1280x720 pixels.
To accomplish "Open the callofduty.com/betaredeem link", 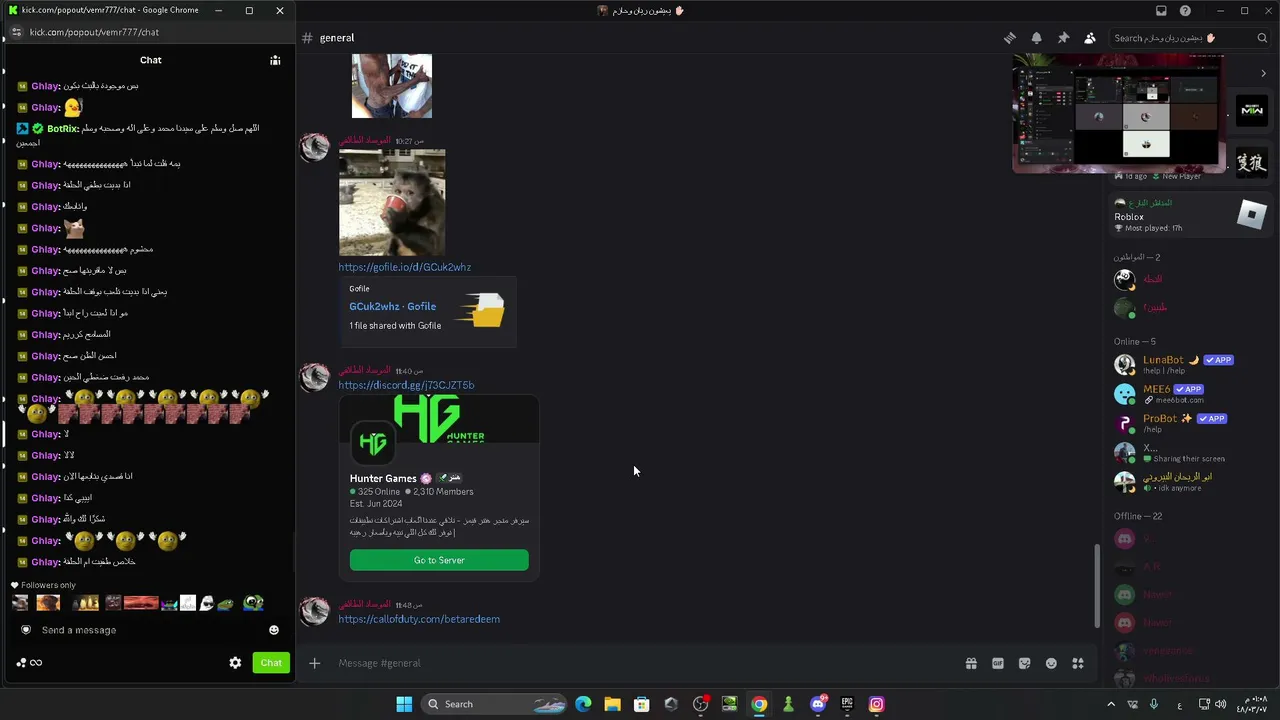I will tap(419, 619).
